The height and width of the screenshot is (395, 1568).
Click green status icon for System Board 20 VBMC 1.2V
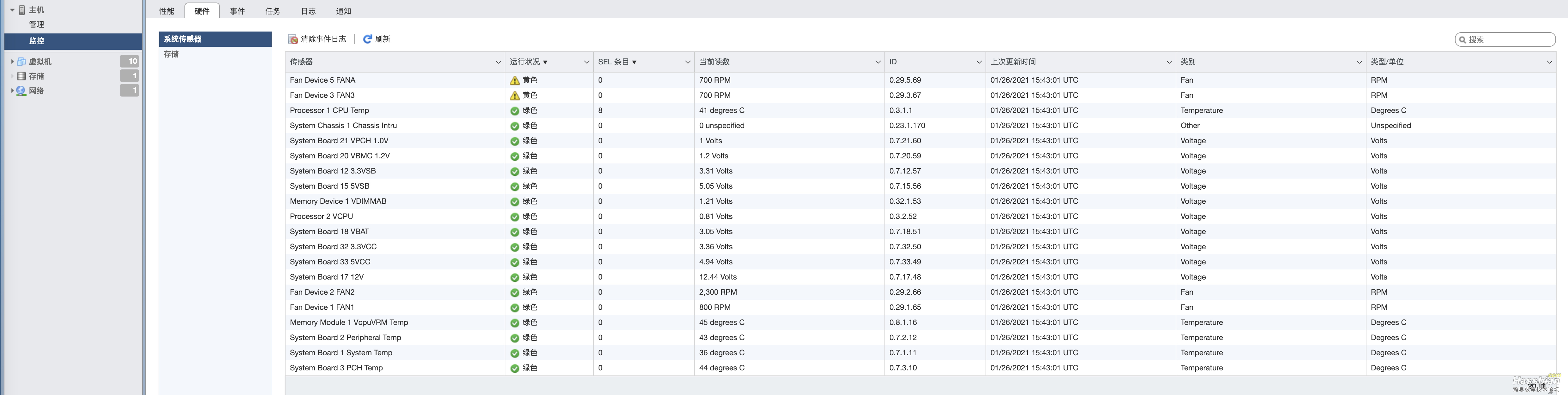click(x=515, y=157)
